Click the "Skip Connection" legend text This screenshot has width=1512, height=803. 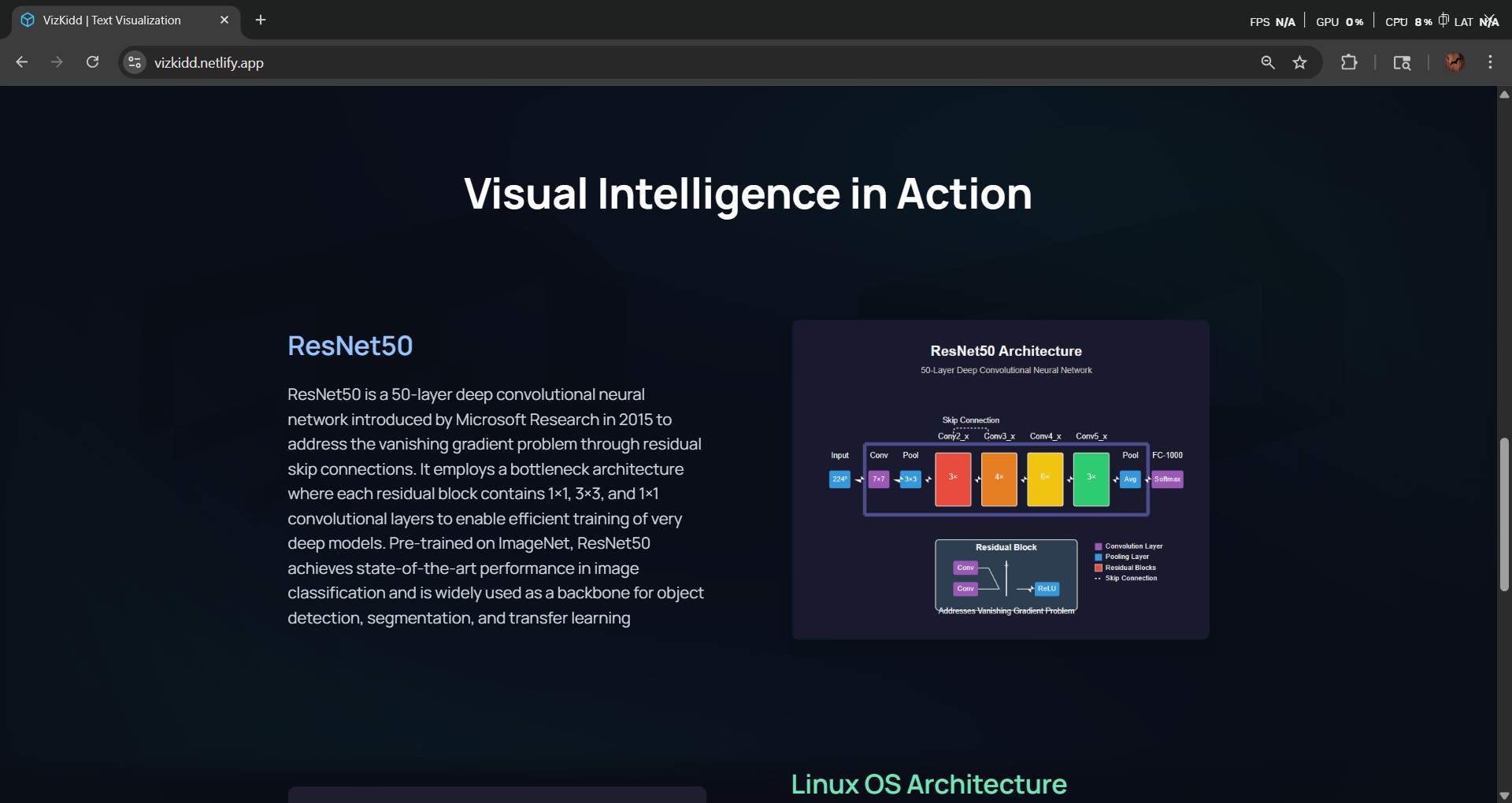pos(1131,578)
